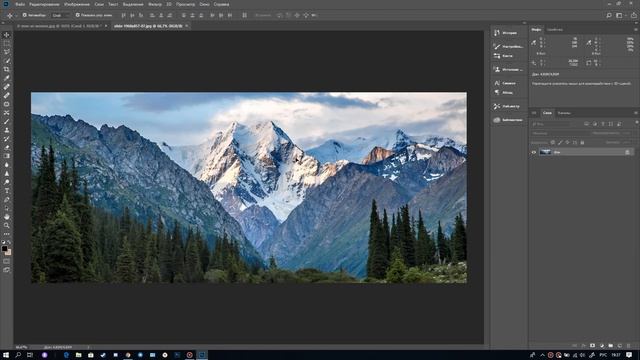
Task: Toggle the Показать упр. элем. checkbox
Action: 78,15
